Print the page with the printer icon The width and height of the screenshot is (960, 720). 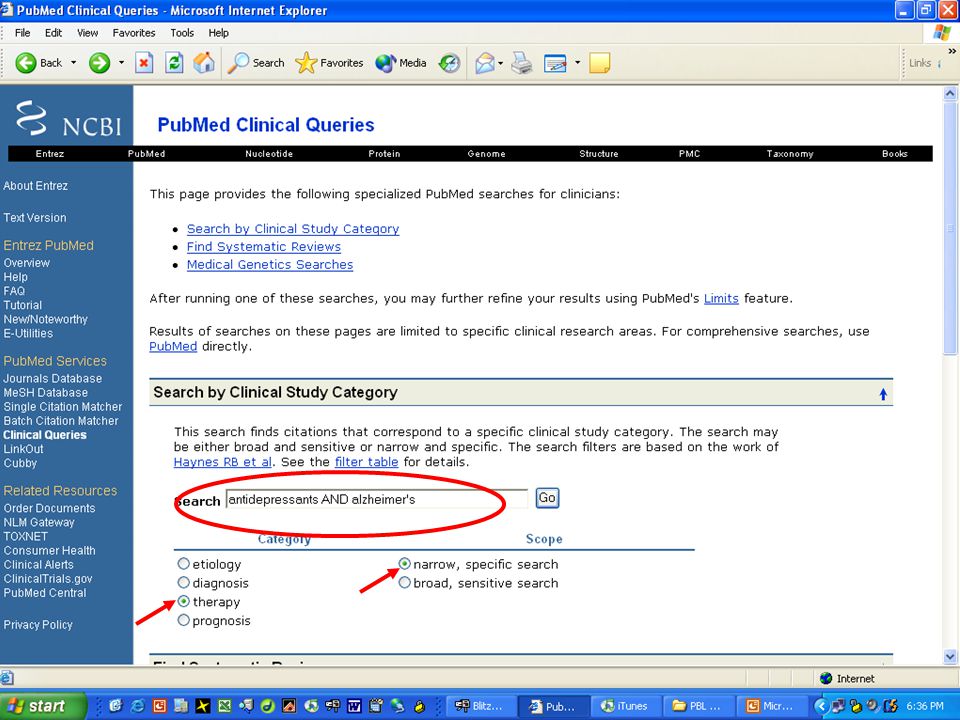tap(522, 62)
